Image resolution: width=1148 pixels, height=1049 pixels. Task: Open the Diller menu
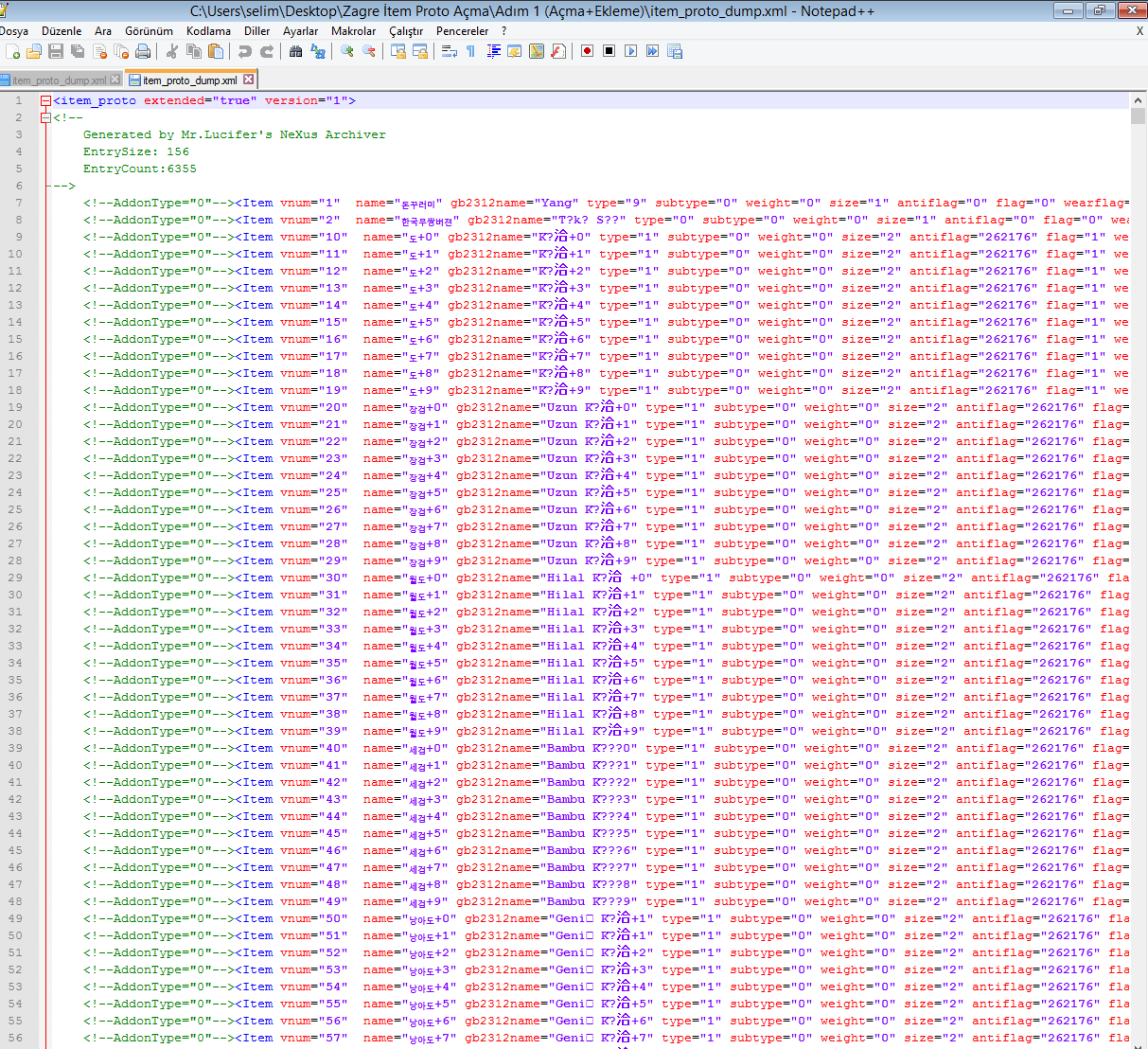pos(257,31)
